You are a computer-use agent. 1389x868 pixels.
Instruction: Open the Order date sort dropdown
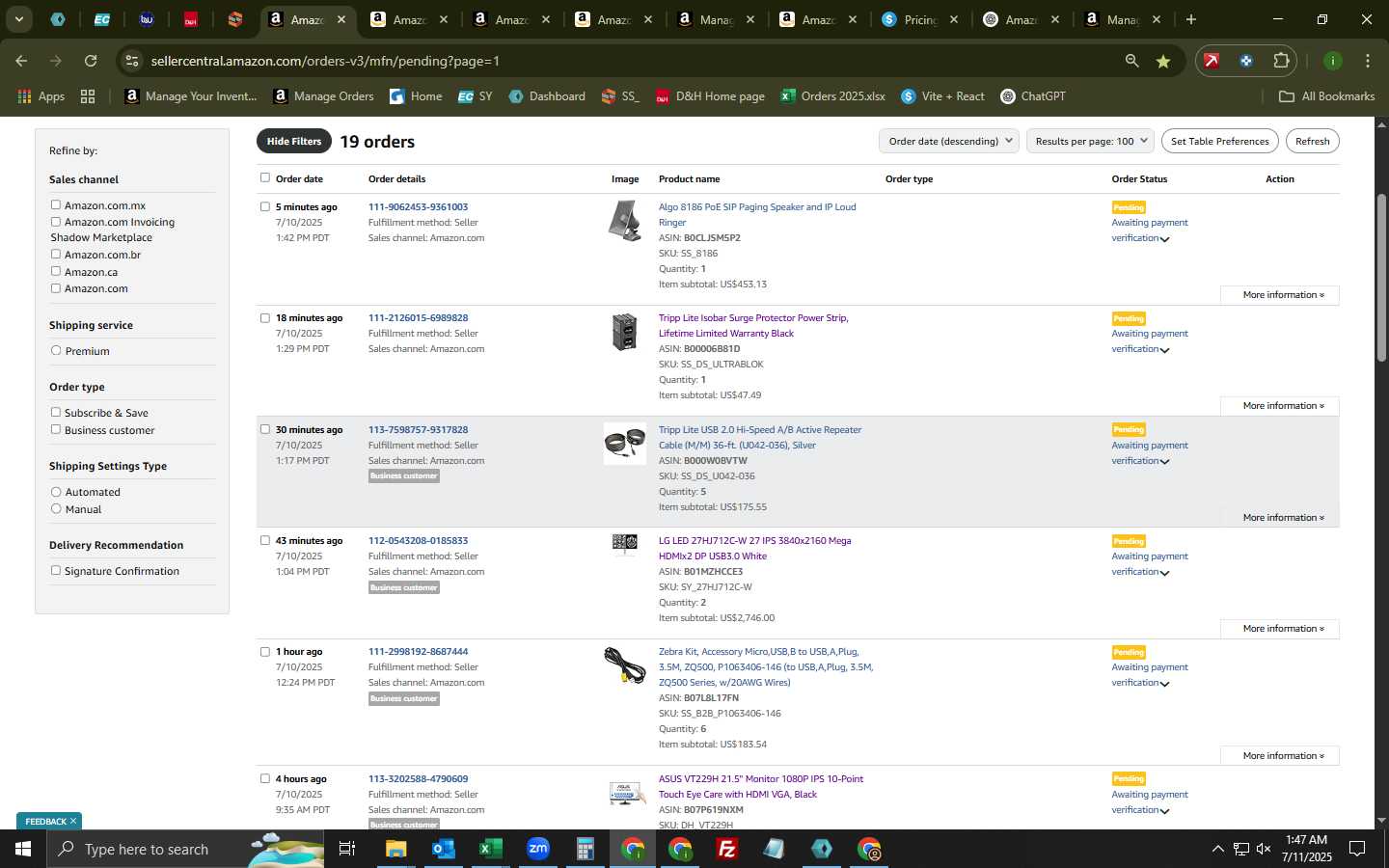(x=949, y=141)
